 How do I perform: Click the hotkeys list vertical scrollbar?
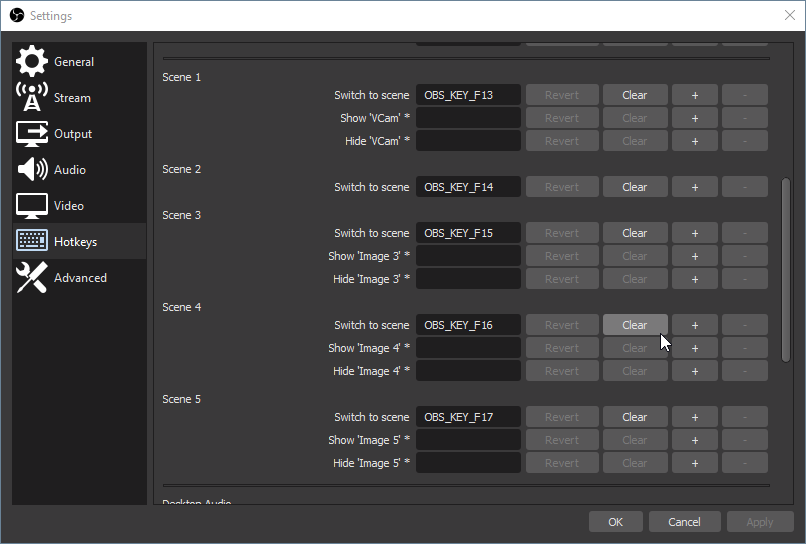pyautogui.click(x=785, y=270)
